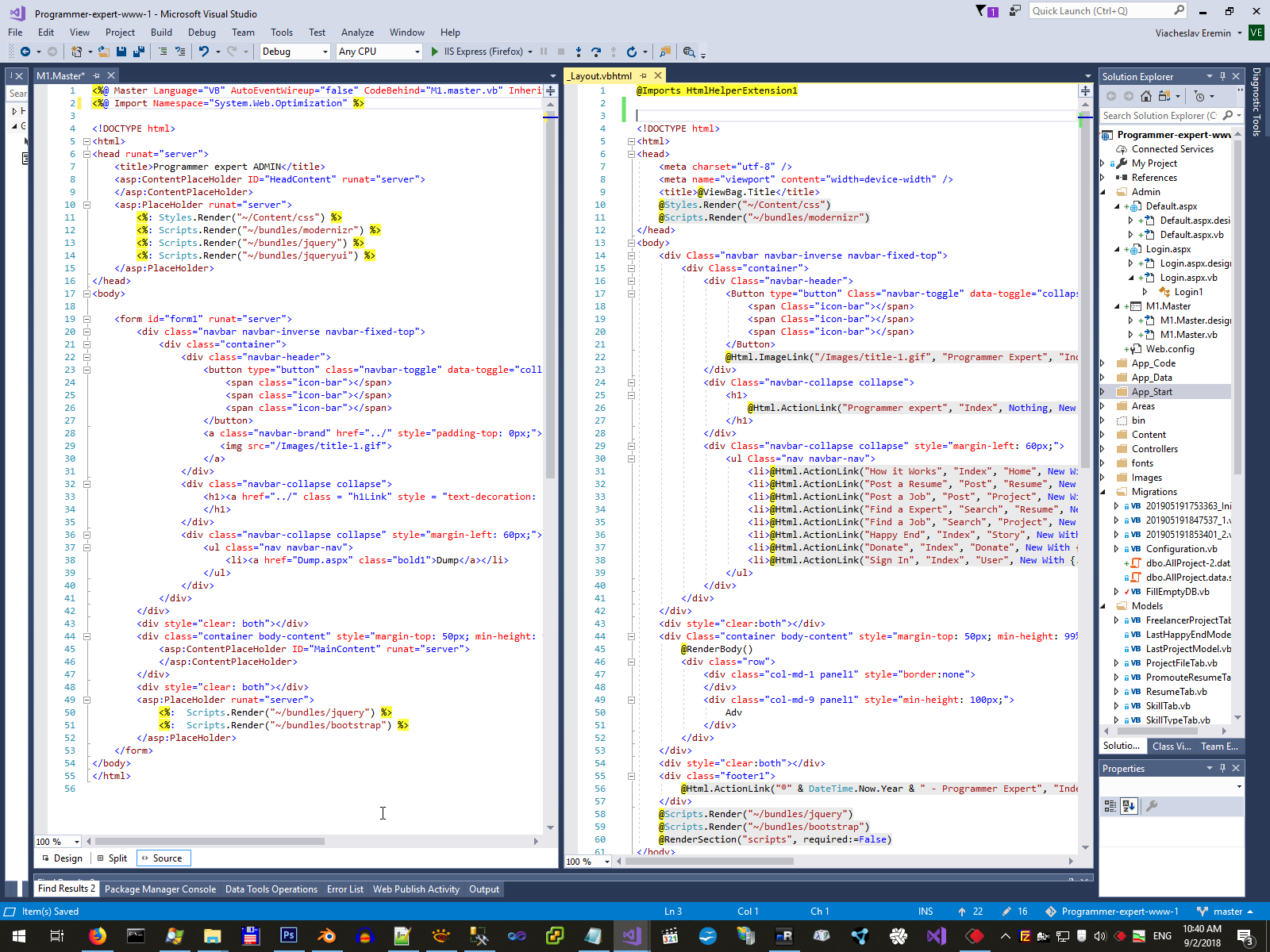Toggle Alphabetical sort in Properties panel
Screen dimensions: 1270x952
point(1129,806)
